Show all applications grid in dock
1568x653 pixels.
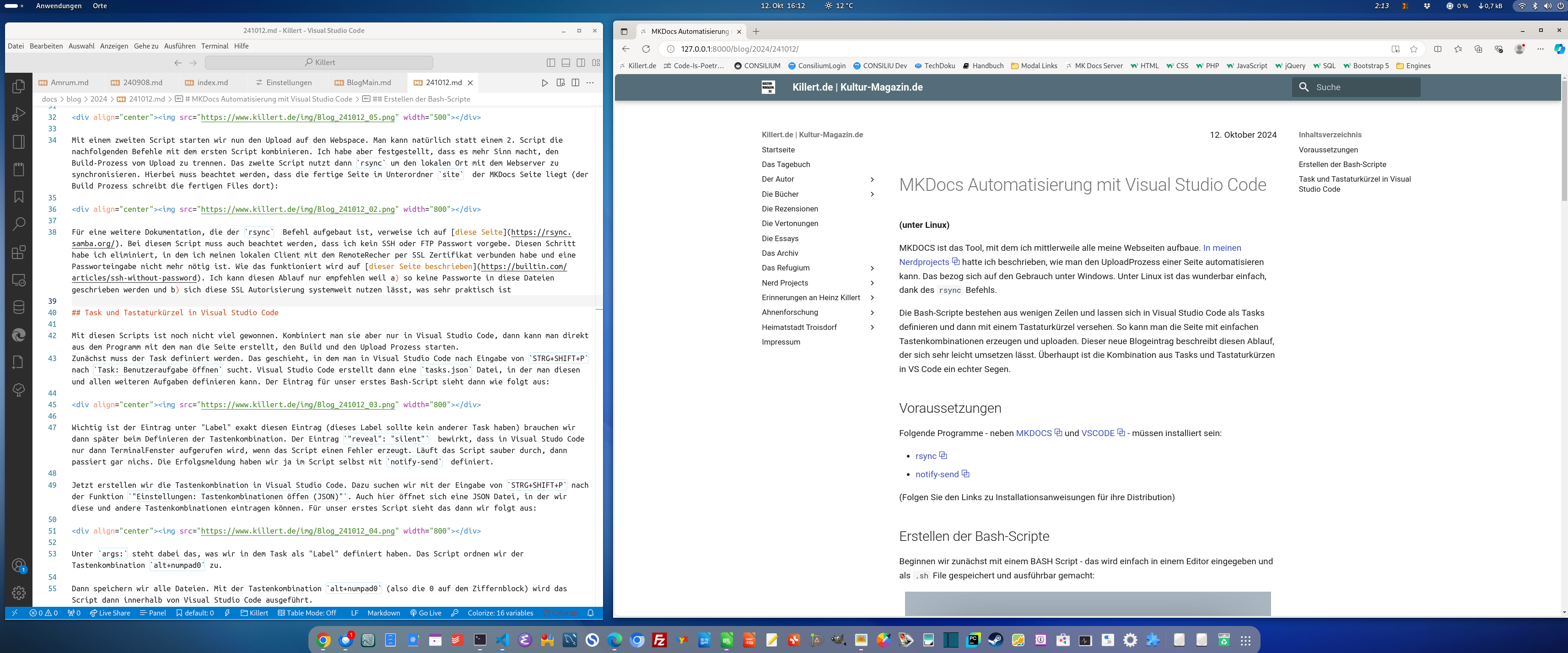(x=1245, y=640)
